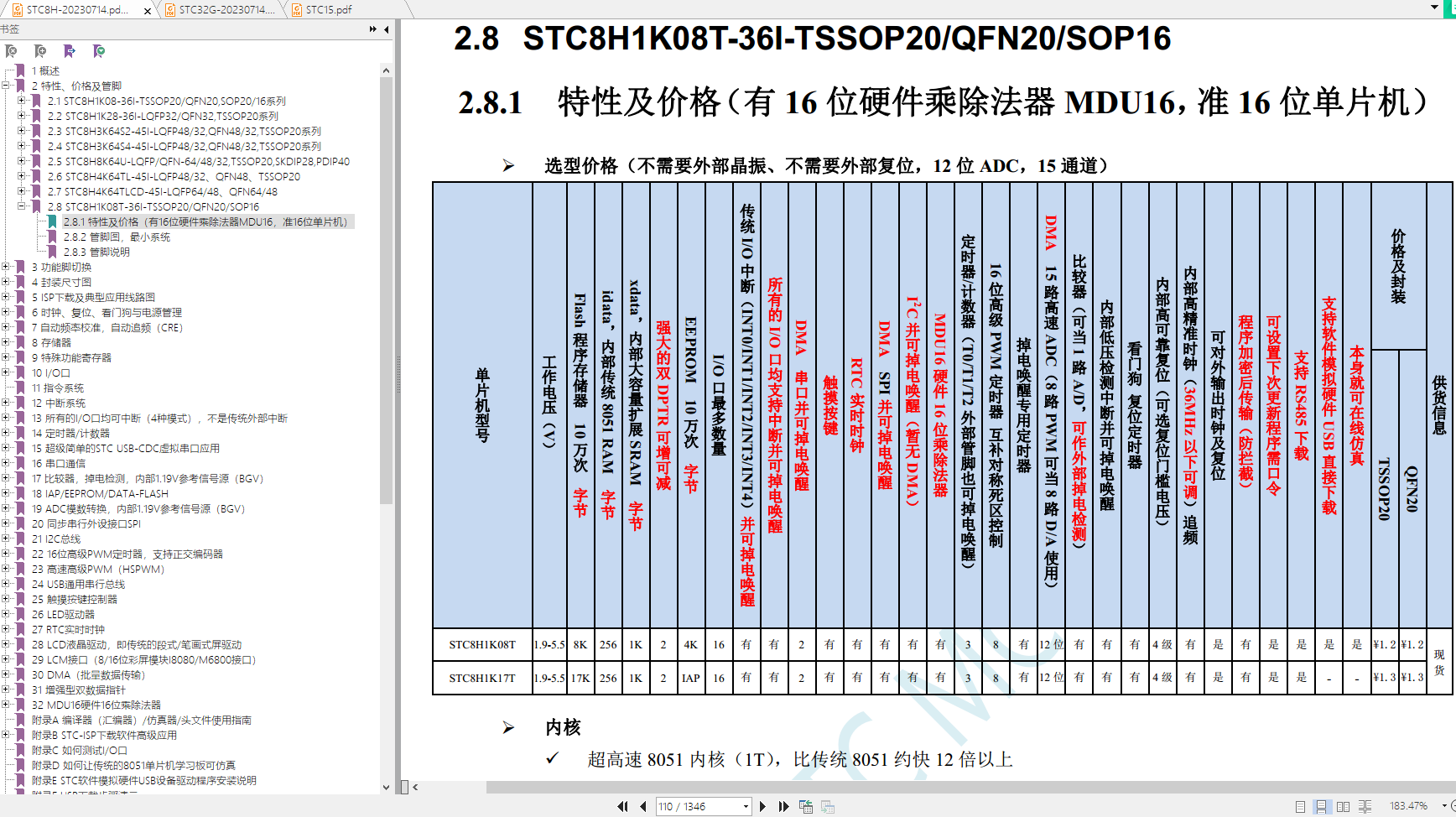Expand the 9 特殊功能寄存器 bookmark

click(x=6, y=357)
